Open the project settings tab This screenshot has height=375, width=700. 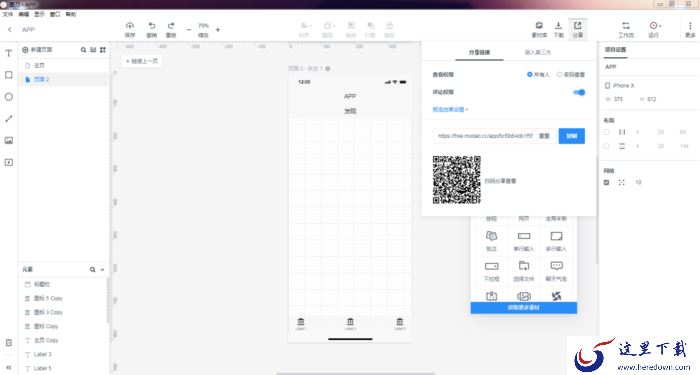pos(616,50)
